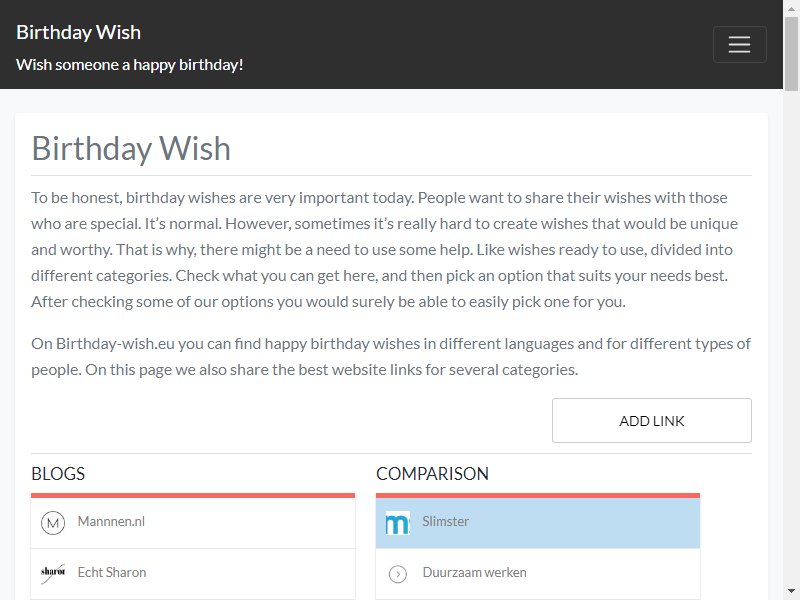Click the Birthday Wish site title
The height and width of the screenshot is (600, 800).
(x=79, y=32)
